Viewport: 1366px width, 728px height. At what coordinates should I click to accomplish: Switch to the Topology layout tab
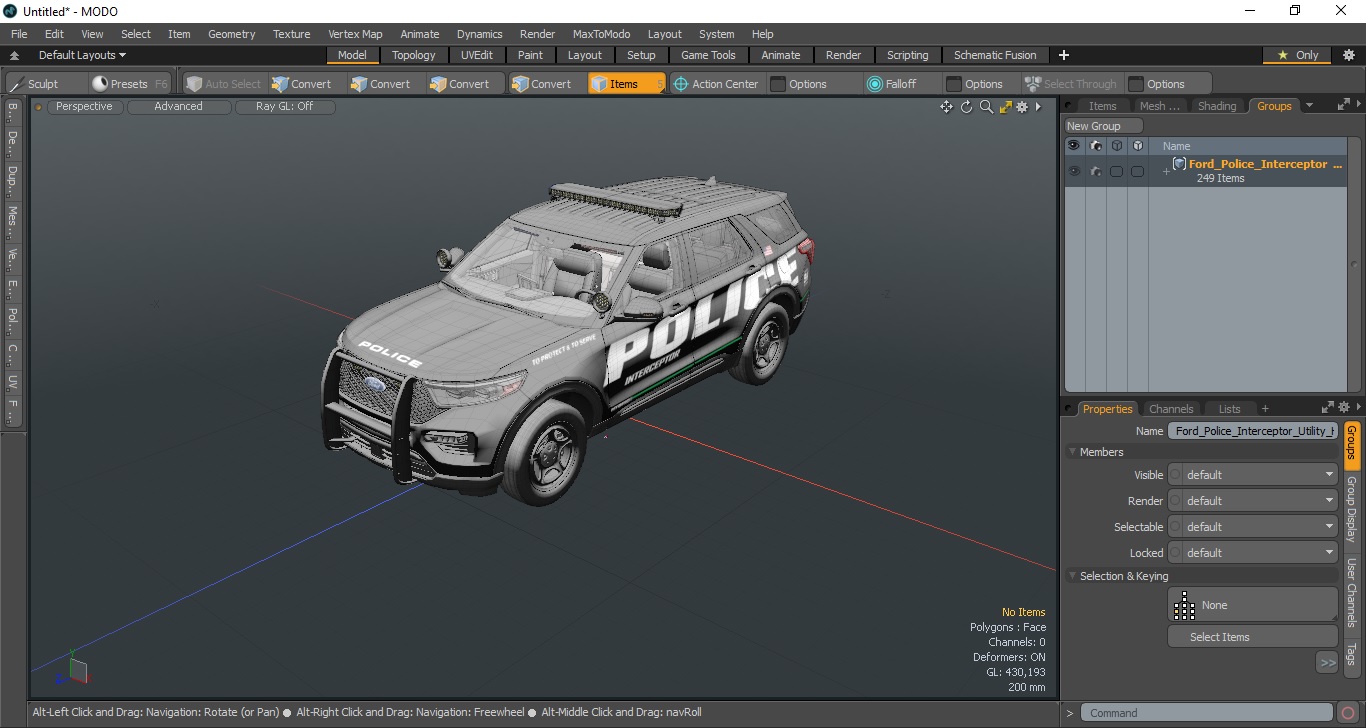[x=413, y=55]
